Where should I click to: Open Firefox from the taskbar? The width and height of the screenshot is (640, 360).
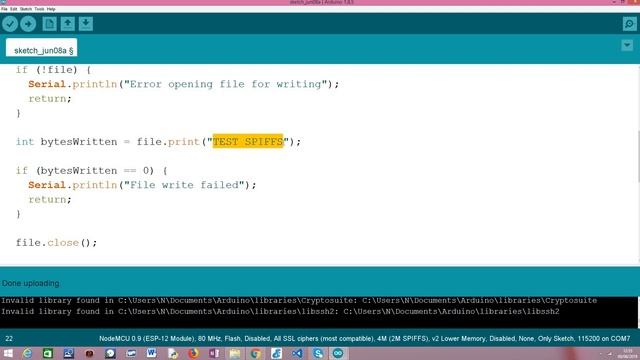click(x=193, y=353)
